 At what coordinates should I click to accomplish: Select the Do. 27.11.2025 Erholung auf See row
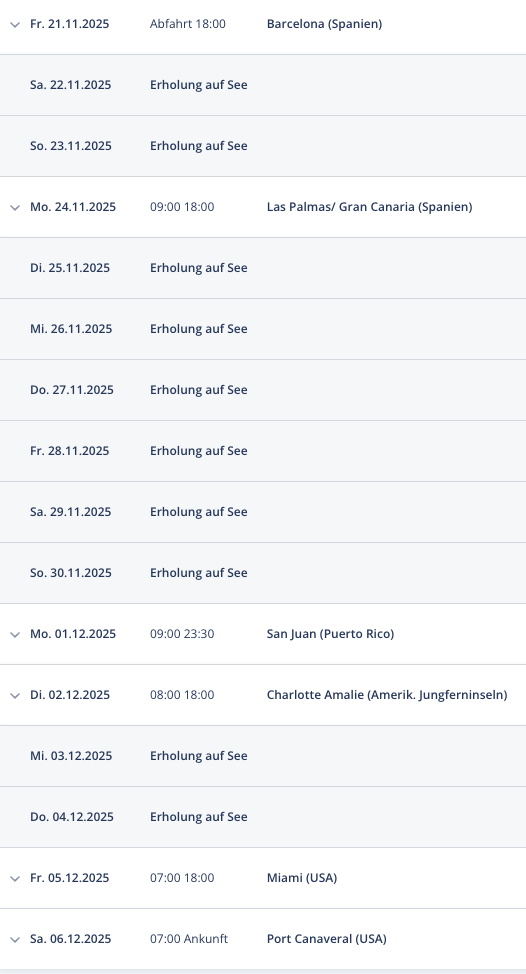click(x=263, y=390)
